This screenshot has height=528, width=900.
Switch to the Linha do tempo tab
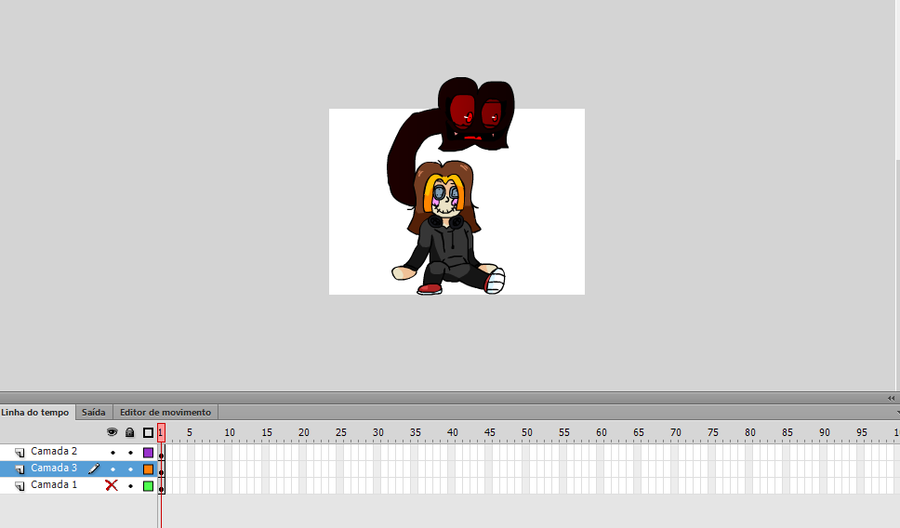click(35, 412)
